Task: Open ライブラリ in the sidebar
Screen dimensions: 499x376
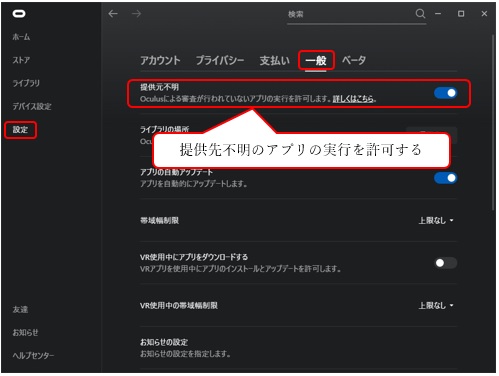Action: point(26,83)
